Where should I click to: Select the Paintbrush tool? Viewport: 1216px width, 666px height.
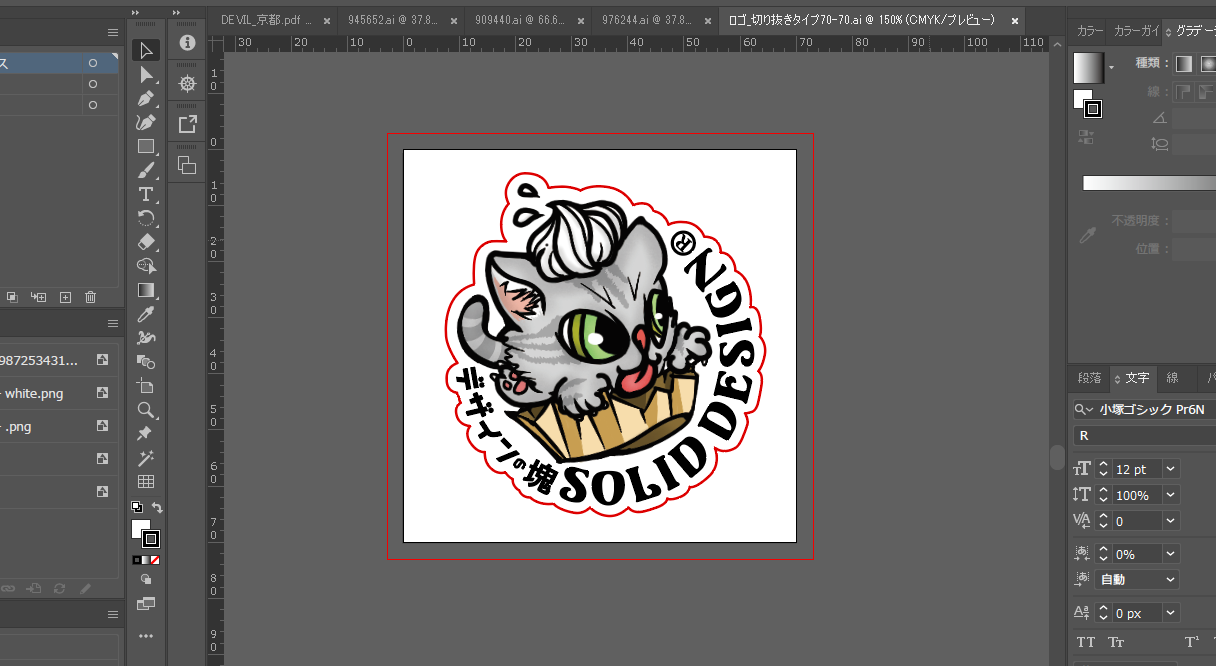pos(146,170)
